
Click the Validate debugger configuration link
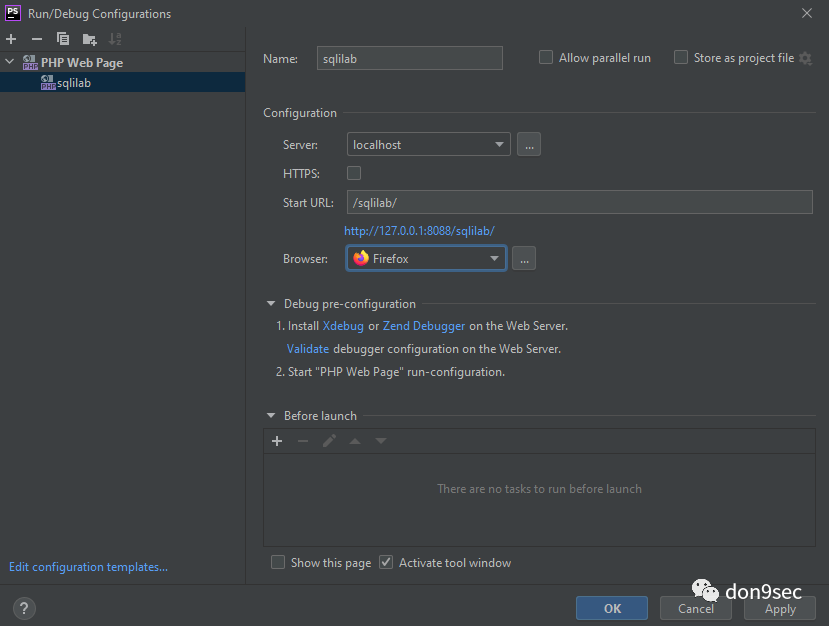tap(308, 349)
